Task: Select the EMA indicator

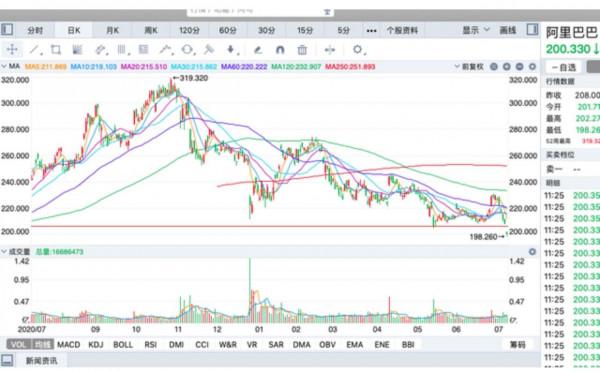Action: [x=355, y=345]
